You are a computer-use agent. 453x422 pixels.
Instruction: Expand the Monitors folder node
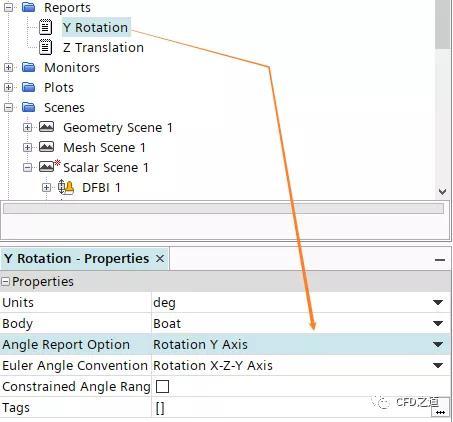8,67
